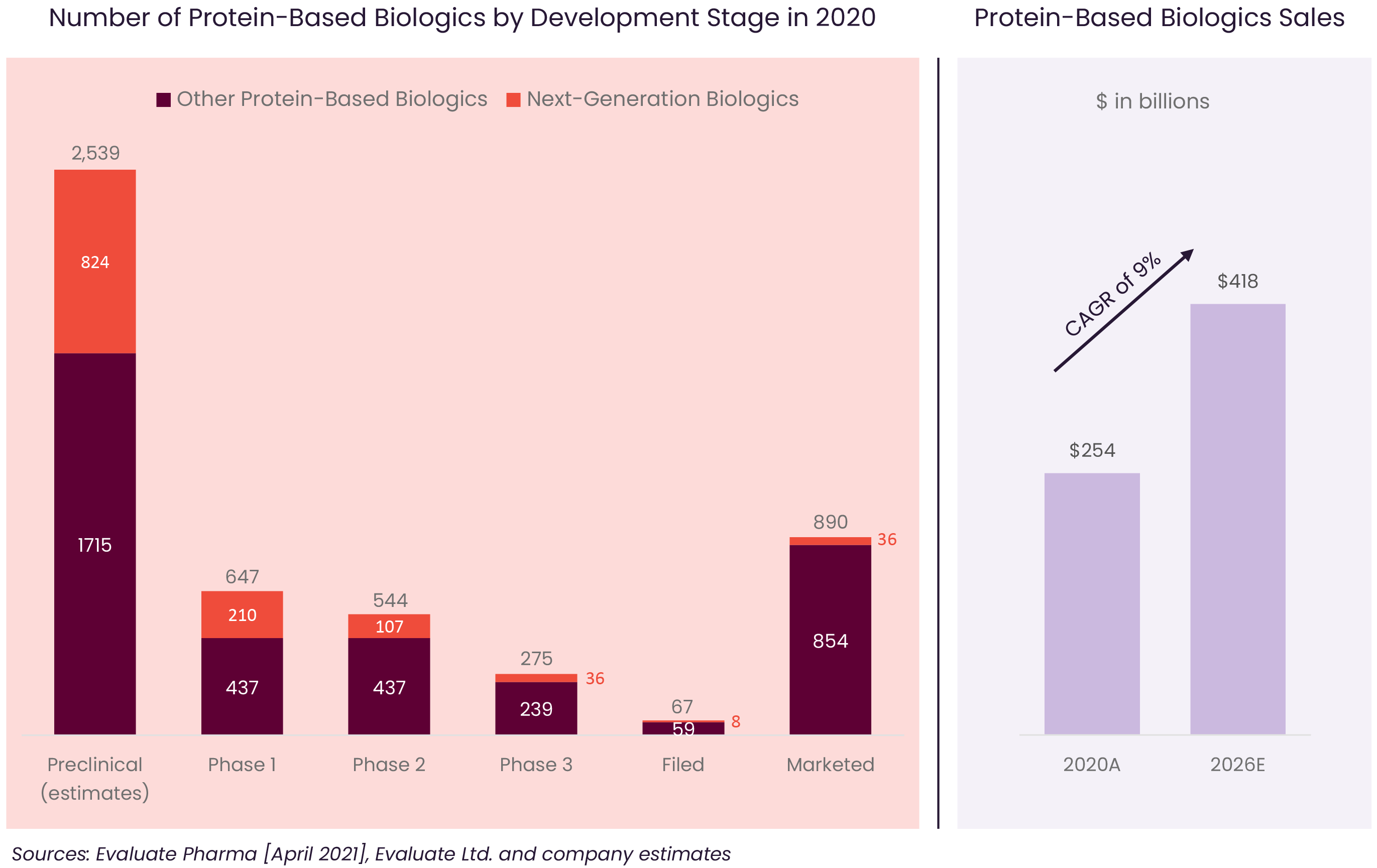Image resolution: width=1377 pixels, height=868 pixels.
Task: Click the 2,539 total label
Action: [95, 153]
